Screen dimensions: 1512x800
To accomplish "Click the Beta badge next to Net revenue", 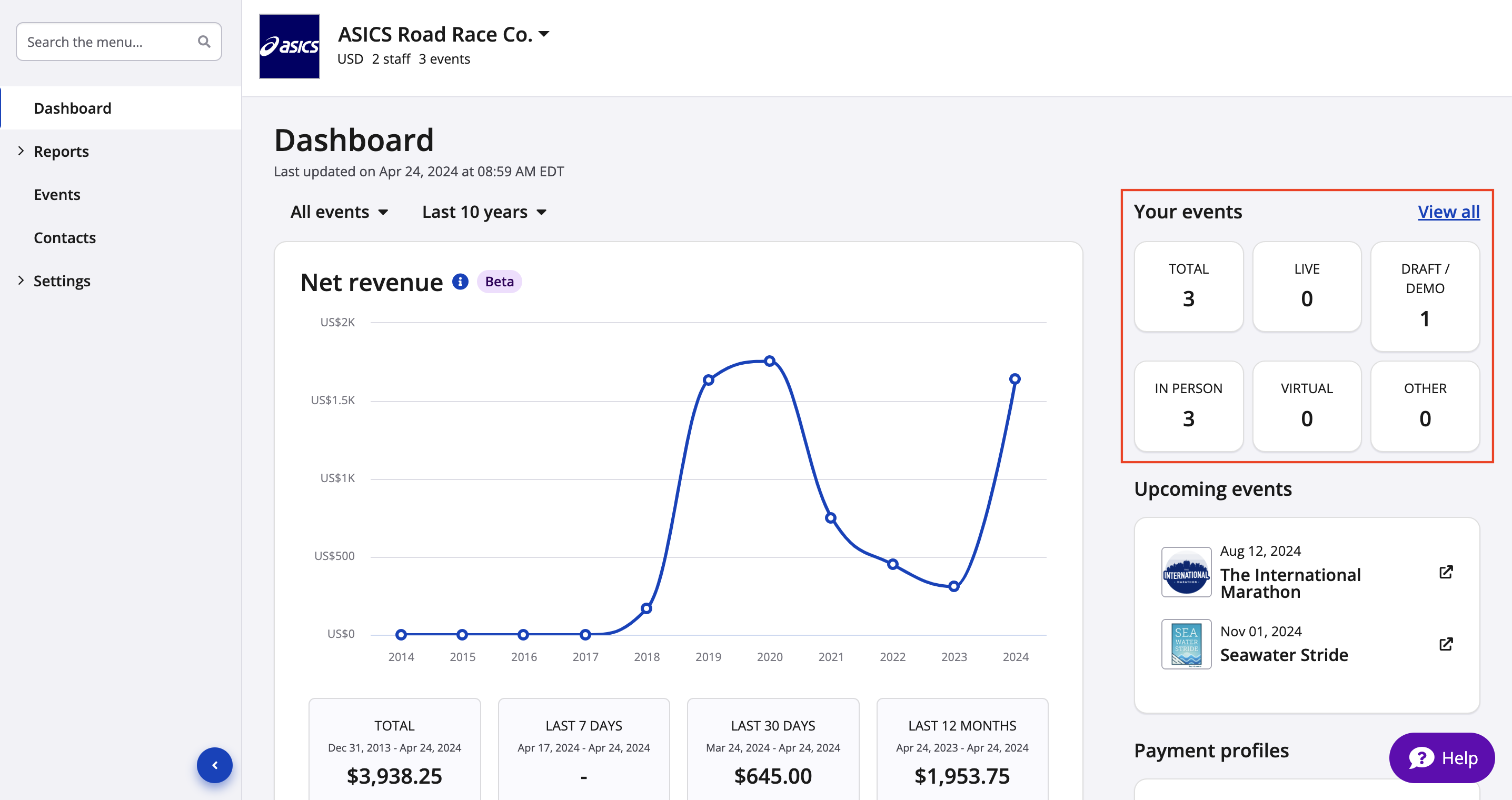I will [499, 282].
